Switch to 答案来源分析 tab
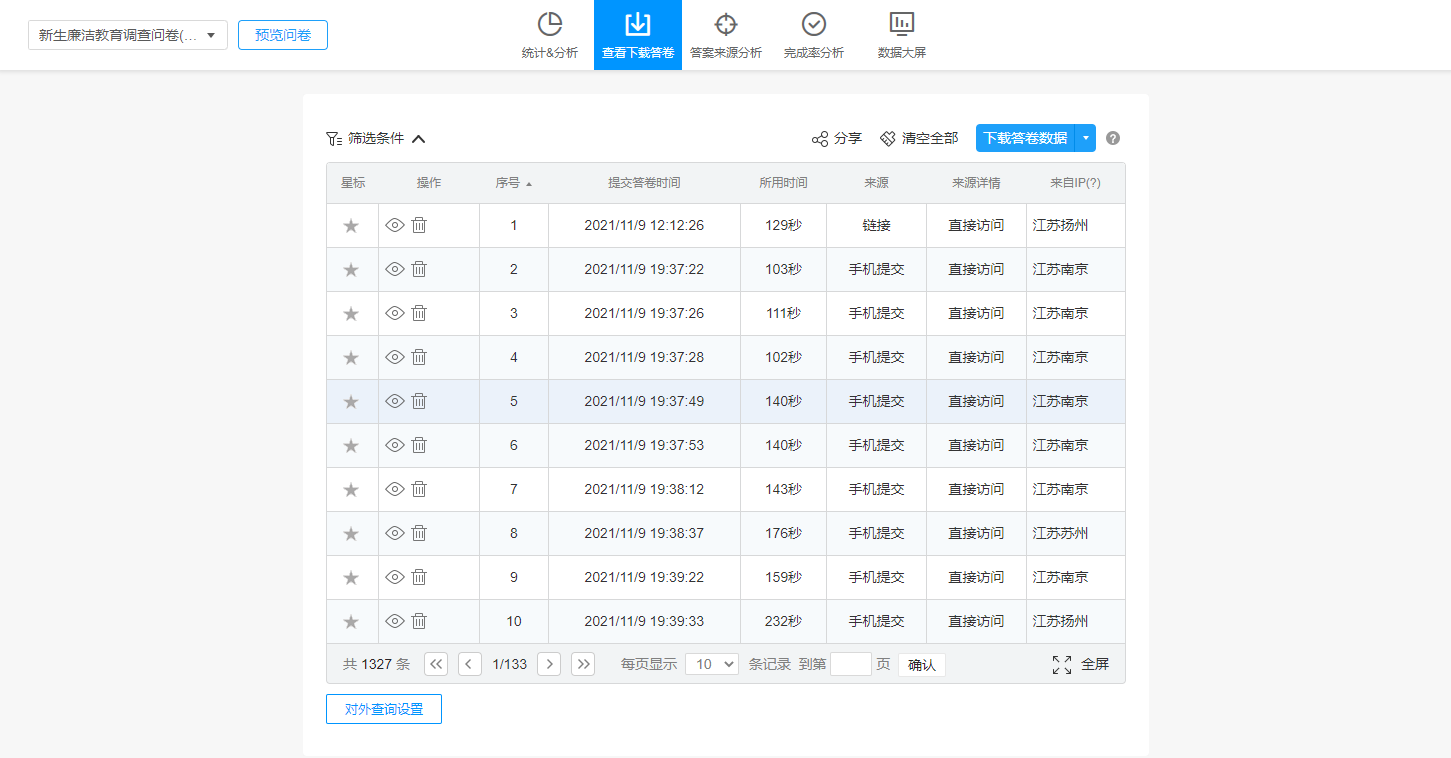The width and height of the screenshot is (1451, 758). click(x=725, y=35)
